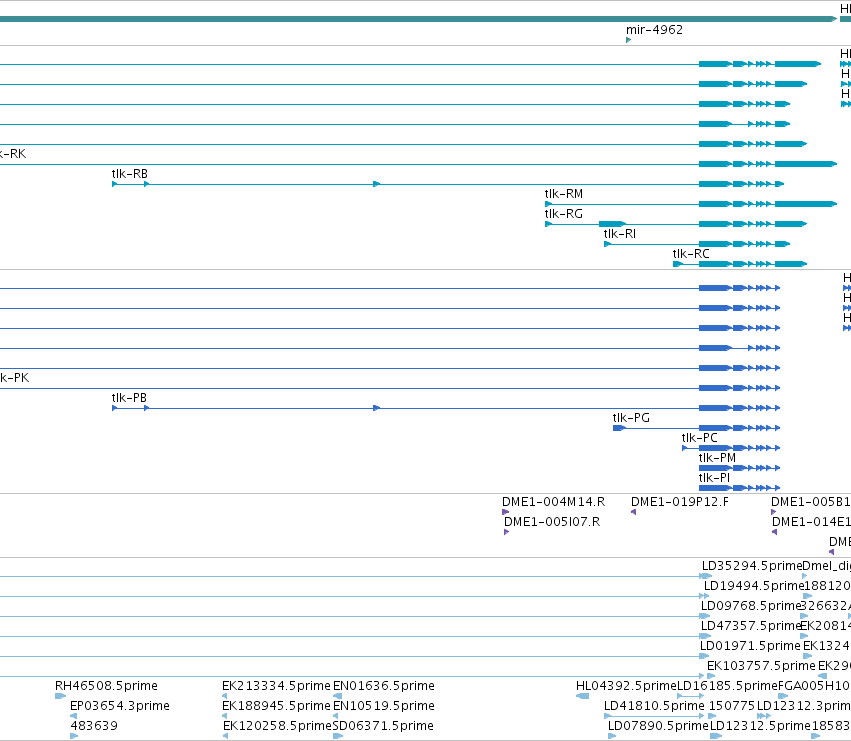Screen dimensions: 851x741
Task: Open the HL04392.5prime EST label
Action: 626,686
